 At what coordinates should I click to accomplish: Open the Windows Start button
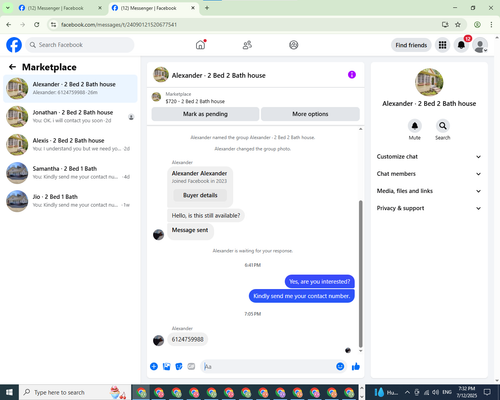click(9, 392)
